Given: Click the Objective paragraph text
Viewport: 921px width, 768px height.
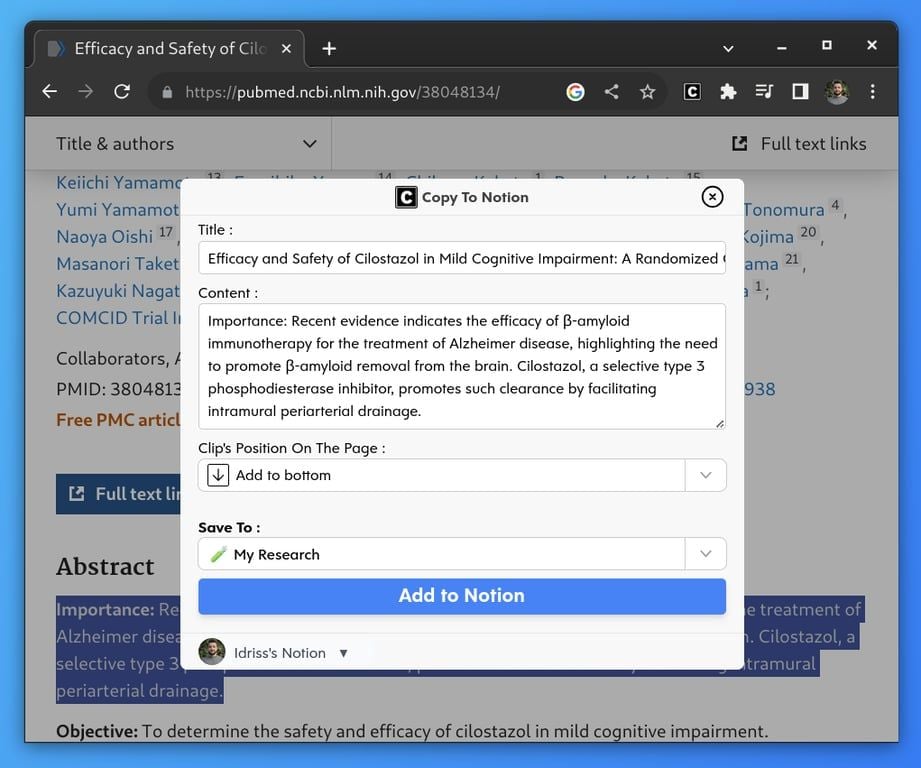Looking at the screenshot, I should (412, 731).
